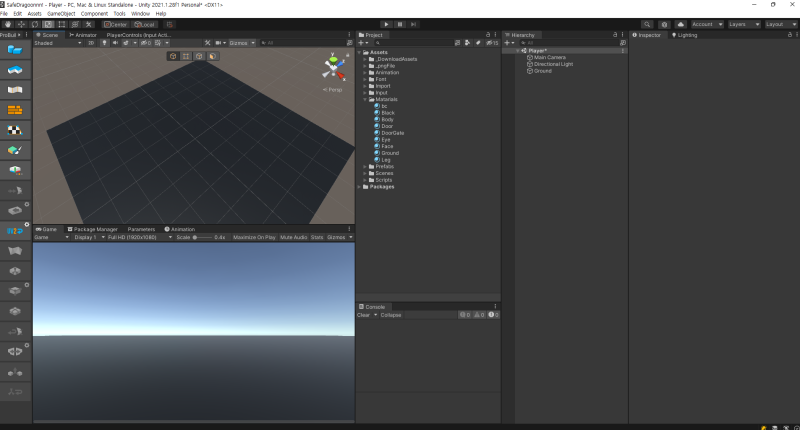The image size is (800, 430).
Task: Select the Scale tool
Action: pyautogui.click(x=48, y=24)
